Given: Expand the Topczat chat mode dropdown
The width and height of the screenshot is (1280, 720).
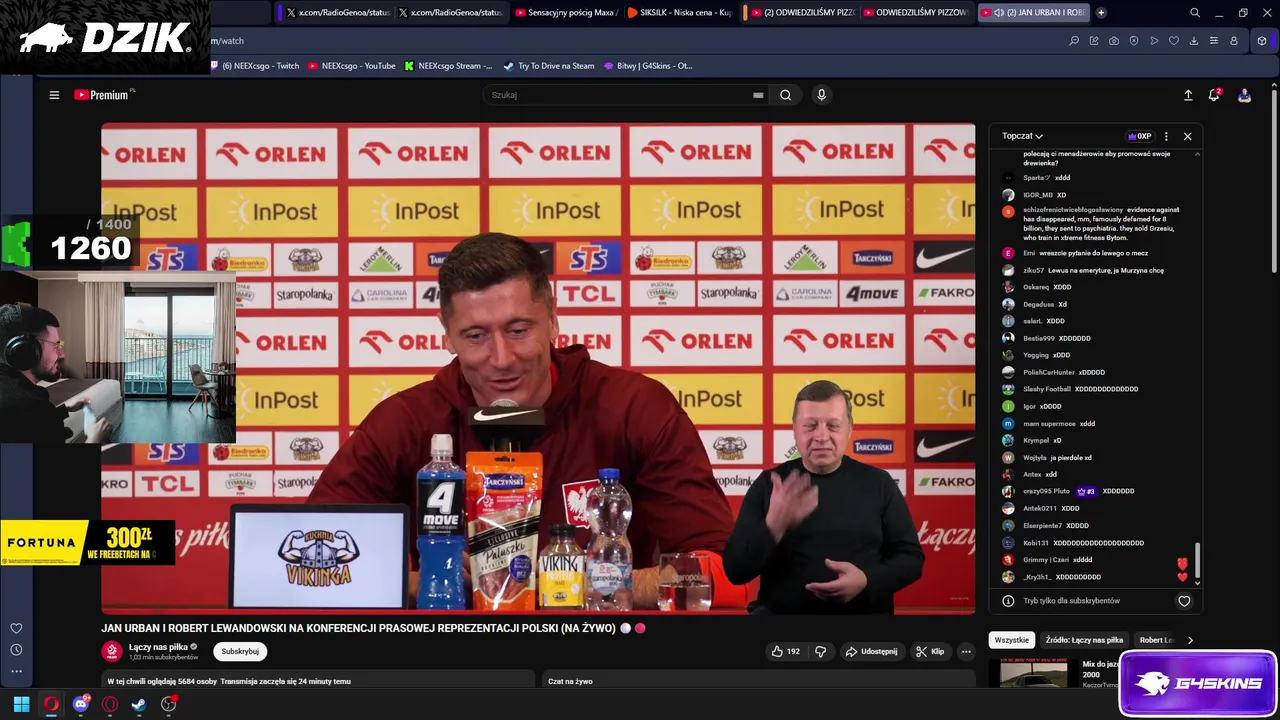Looking at the screenshot, I should tap(1022, 136).
